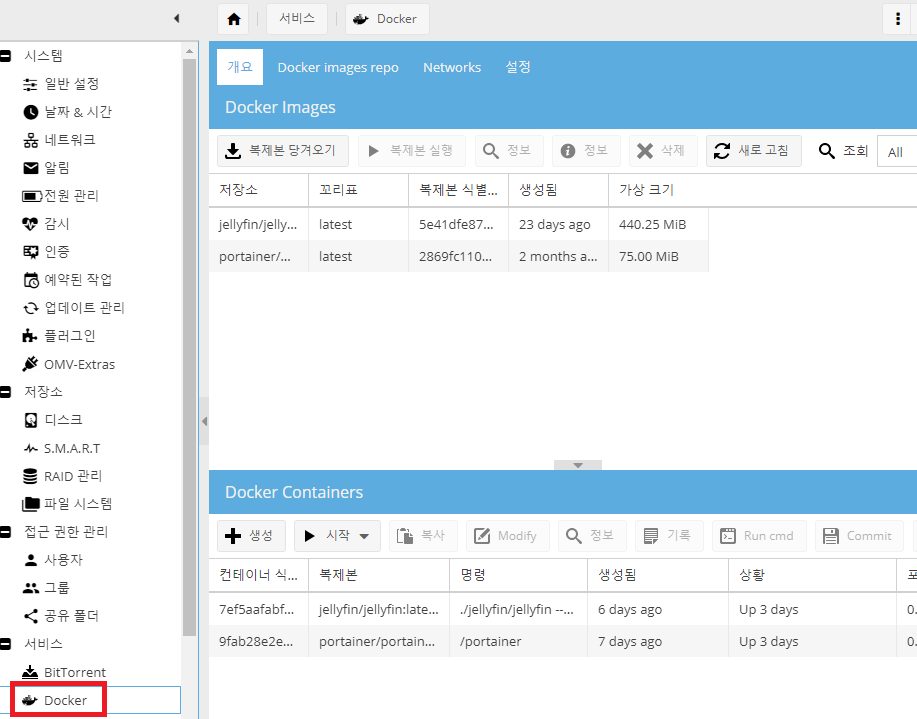This screenshot has height=719, width=917.
Task: Sort by 가상 크기 column header
Action: click(x=659, y=190)
